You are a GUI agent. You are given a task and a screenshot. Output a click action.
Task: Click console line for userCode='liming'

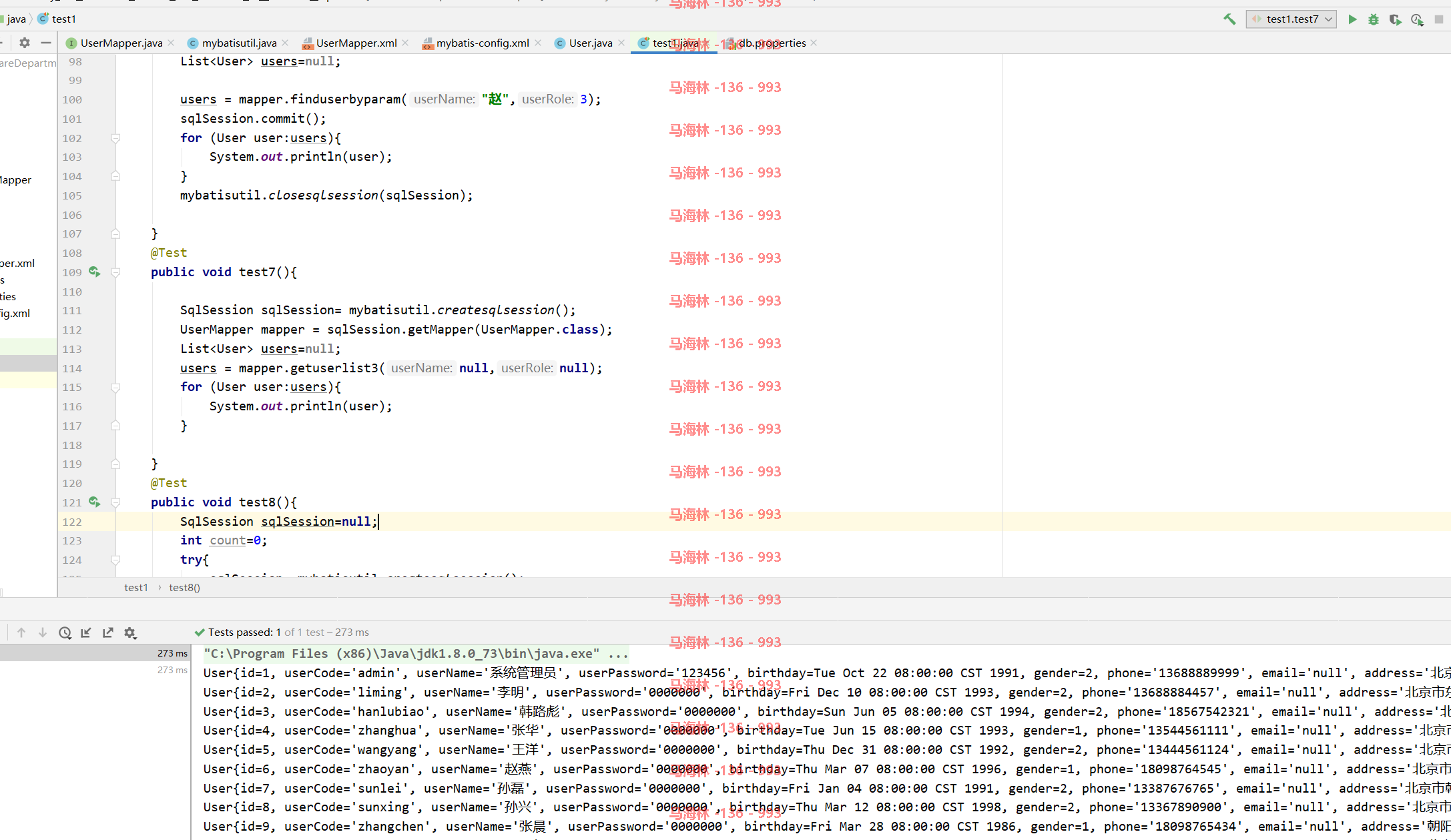827,692
